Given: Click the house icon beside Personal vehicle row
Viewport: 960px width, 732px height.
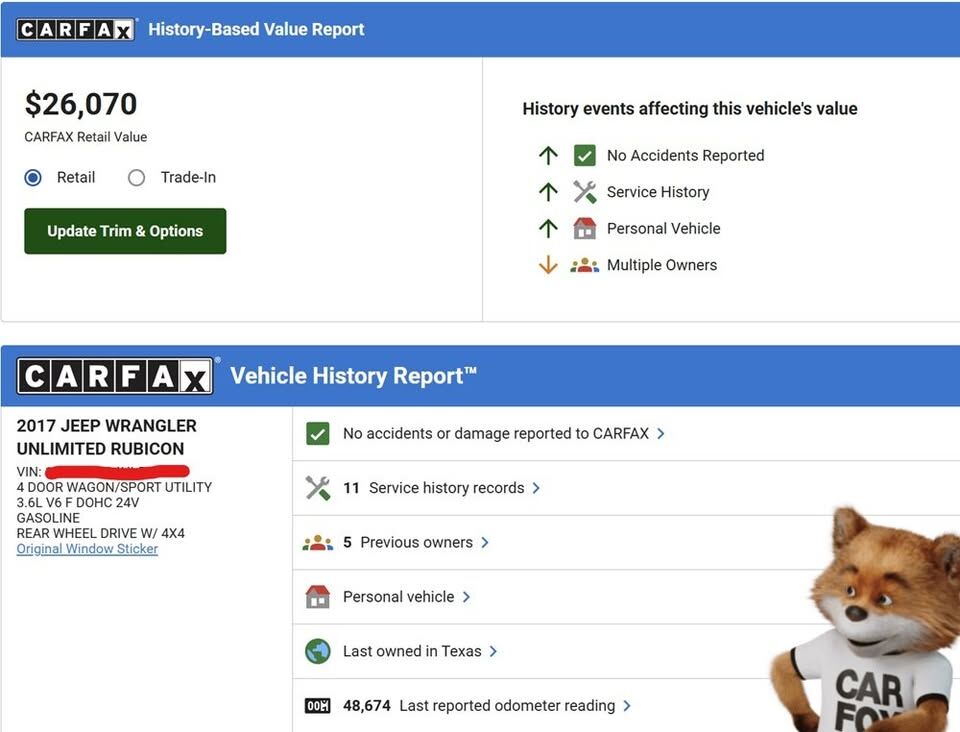Looking at the screenshot, I should (x=317, y=597).
